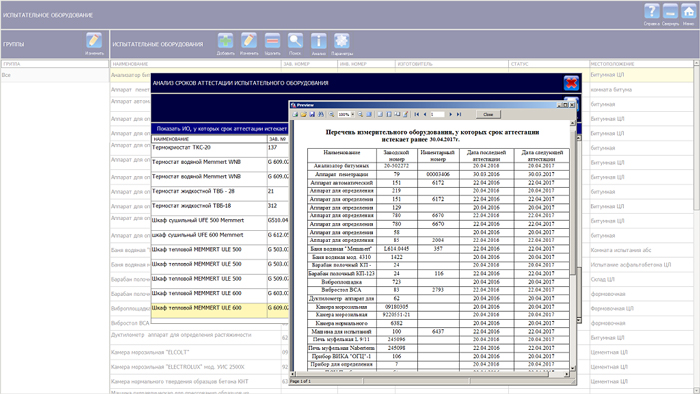700x394 pixels.
Task: Click Анализатор битумных in Preview report
Action: coord(341,166)
